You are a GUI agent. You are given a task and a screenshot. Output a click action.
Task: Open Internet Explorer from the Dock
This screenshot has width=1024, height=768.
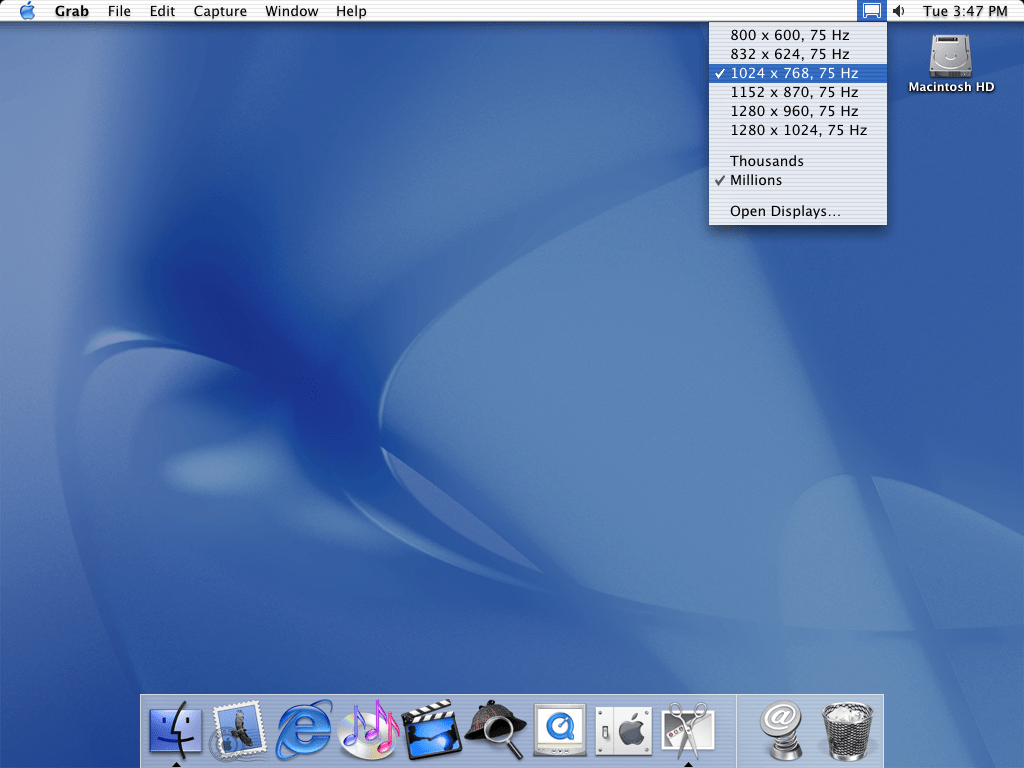[304, 730]
